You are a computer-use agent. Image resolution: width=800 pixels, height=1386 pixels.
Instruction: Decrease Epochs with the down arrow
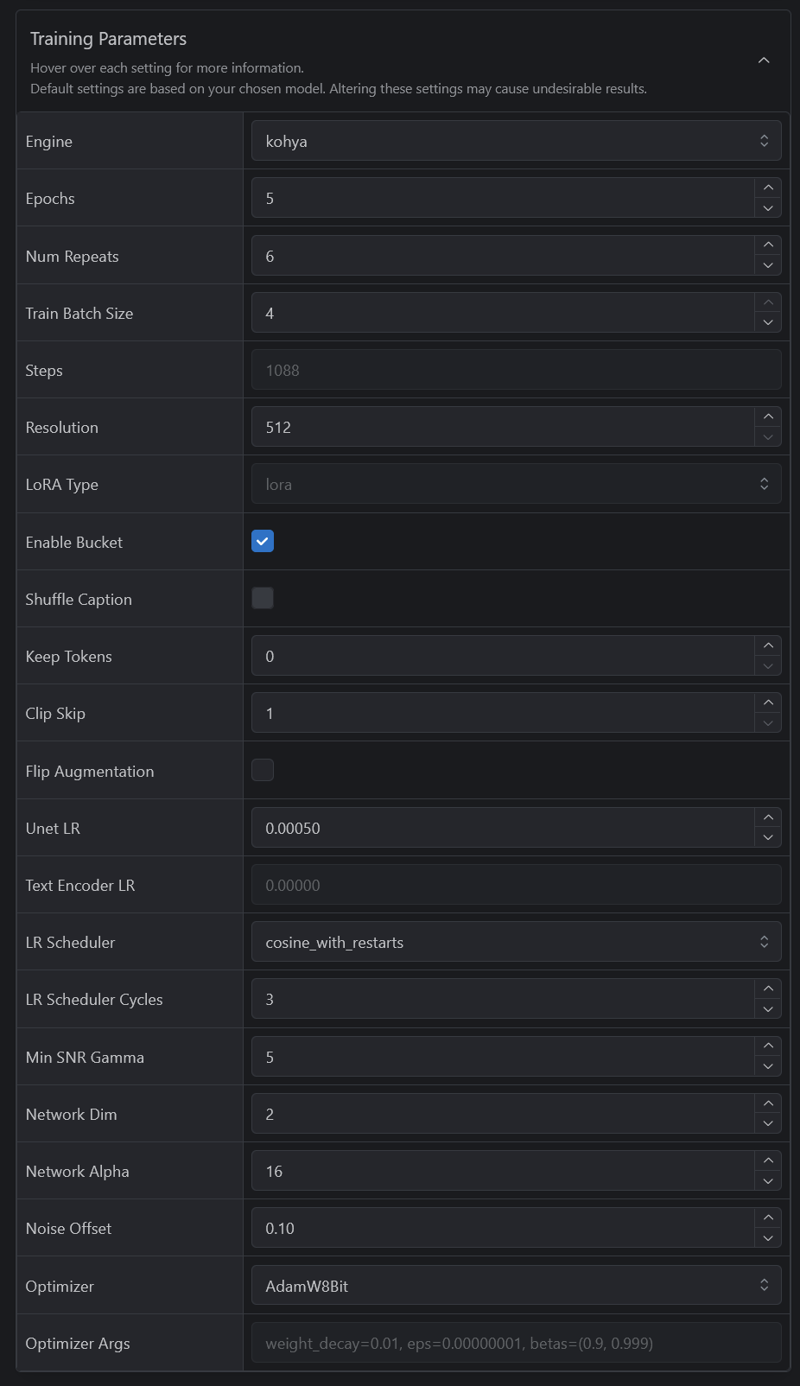(767, 208)
